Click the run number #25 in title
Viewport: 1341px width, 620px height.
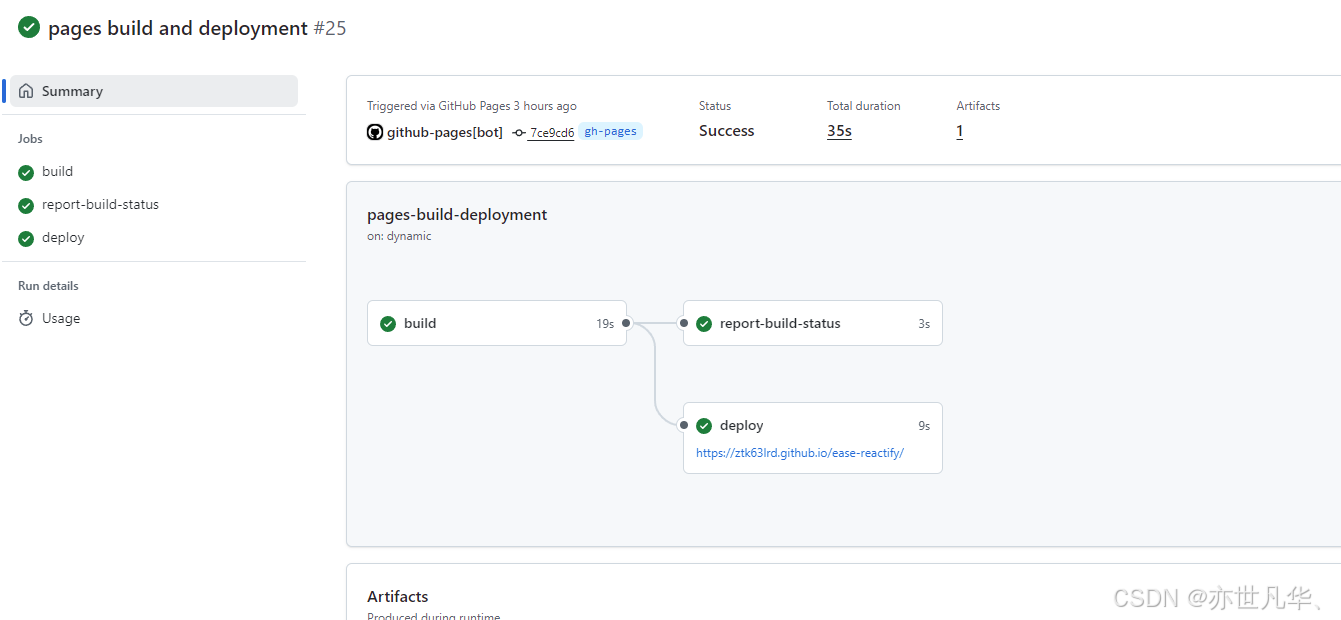(x=330, y=28)
